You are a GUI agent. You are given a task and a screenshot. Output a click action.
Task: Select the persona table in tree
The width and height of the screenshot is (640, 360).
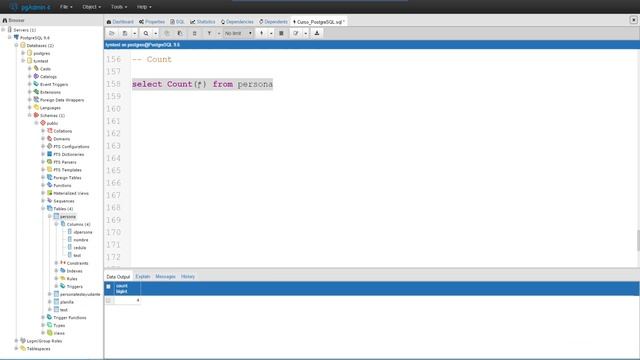pos(68,216)
